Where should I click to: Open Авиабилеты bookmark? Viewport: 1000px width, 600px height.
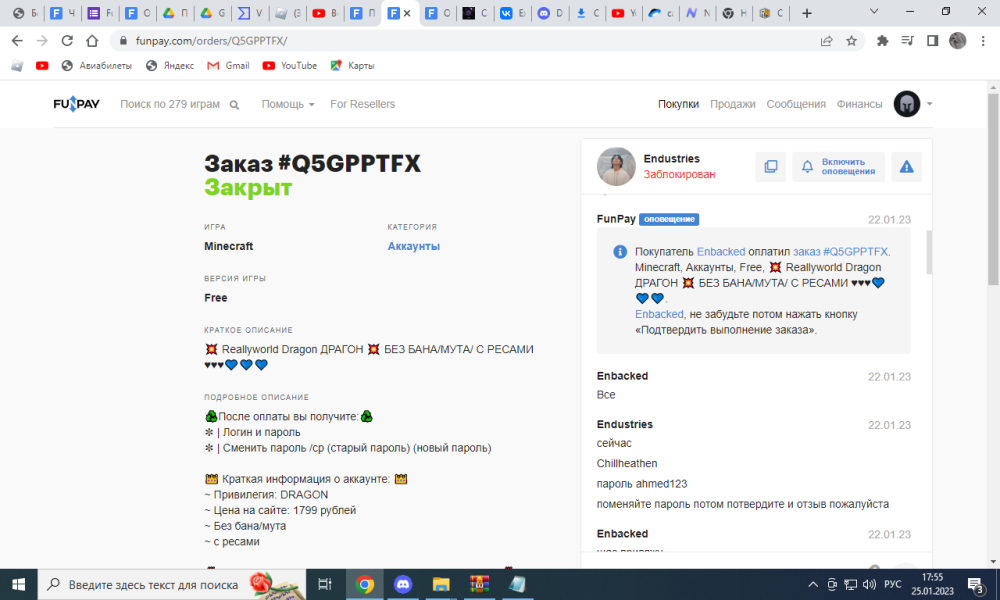(96, 66)
